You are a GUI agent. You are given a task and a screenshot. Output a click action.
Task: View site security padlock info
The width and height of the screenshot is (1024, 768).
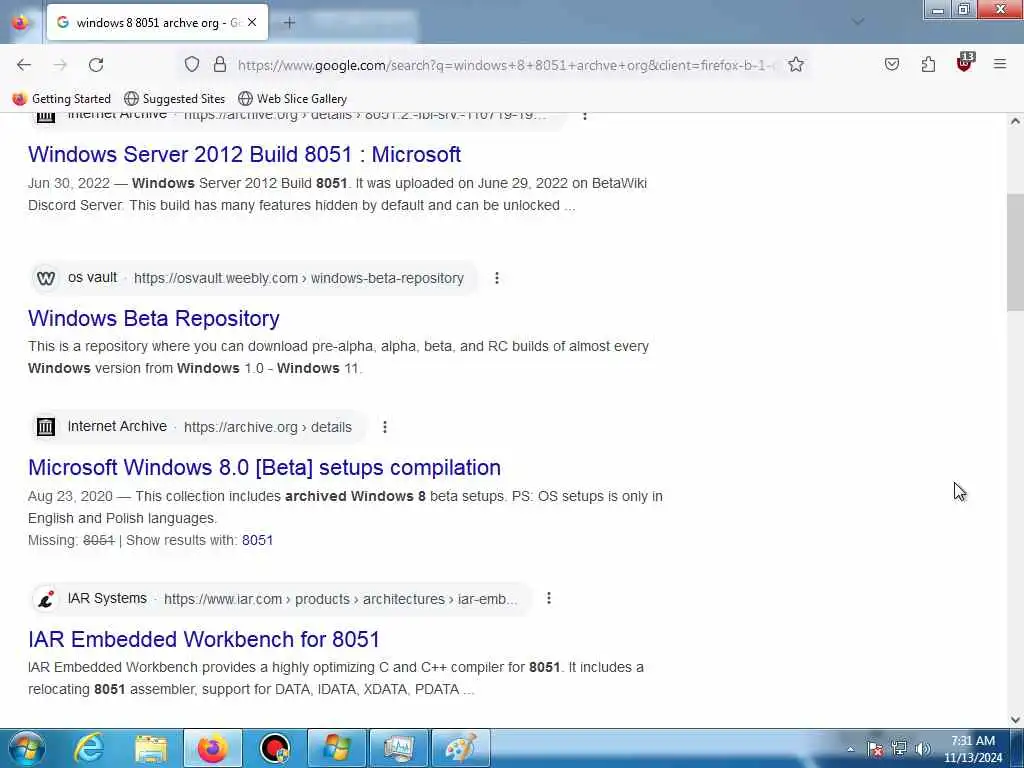220,64
